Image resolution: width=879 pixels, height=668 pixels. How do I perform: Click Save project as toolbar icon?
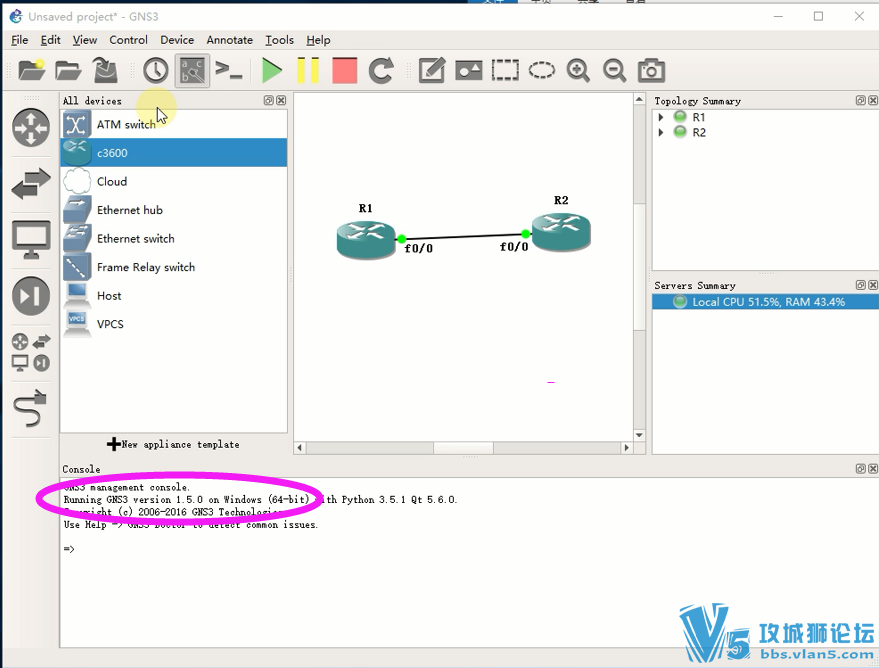coord(104,71)
